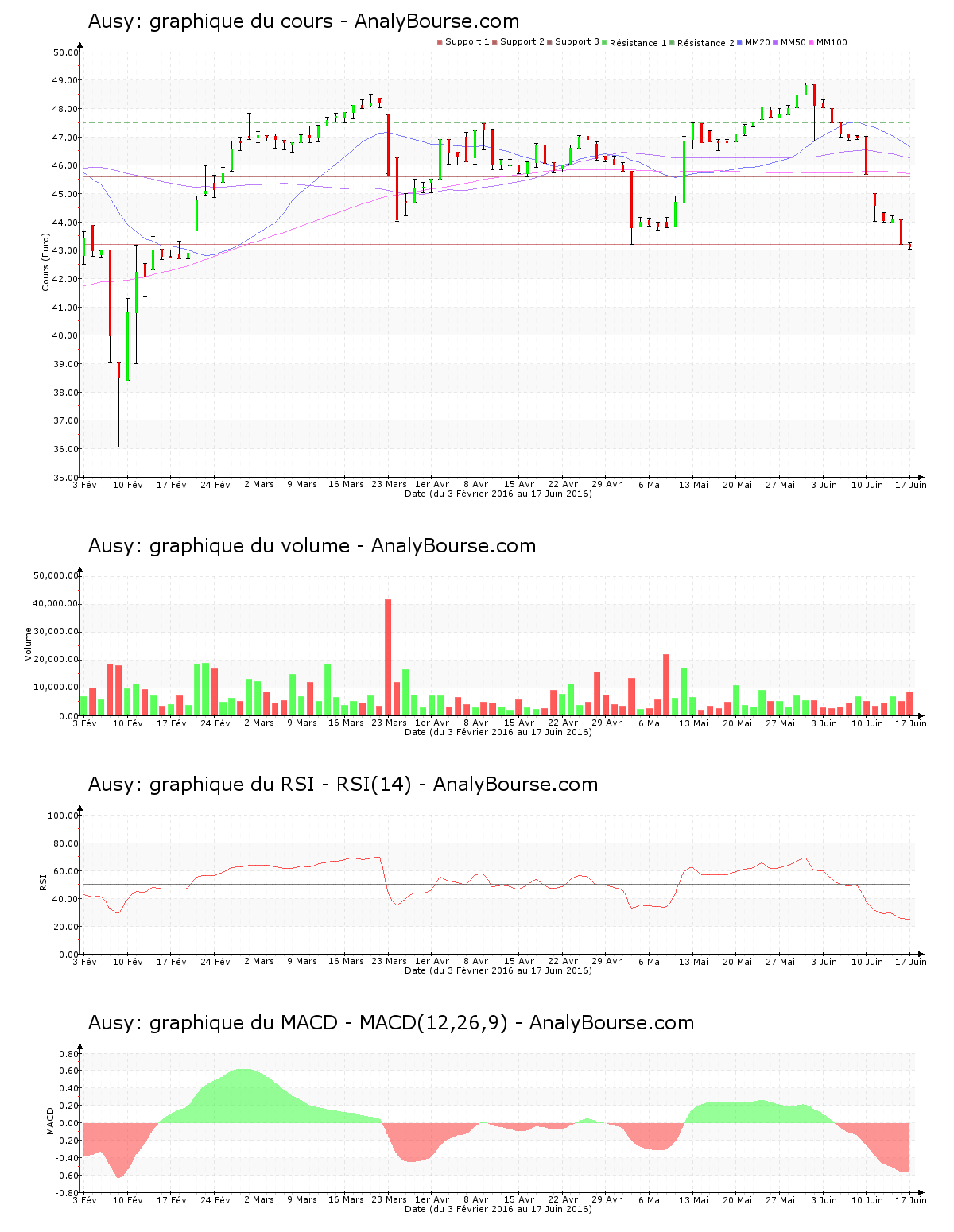Click the 'Volume' vertical axis label

29,644
